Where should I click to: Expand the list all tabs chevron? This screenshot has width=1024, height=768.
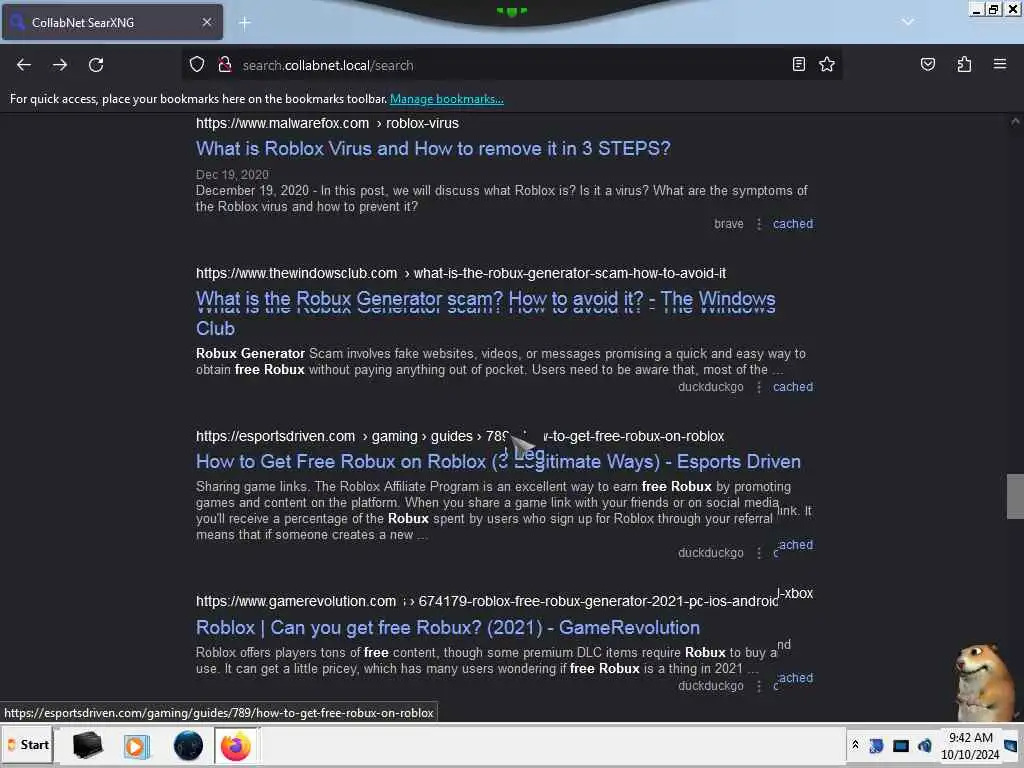coord(907,22)
